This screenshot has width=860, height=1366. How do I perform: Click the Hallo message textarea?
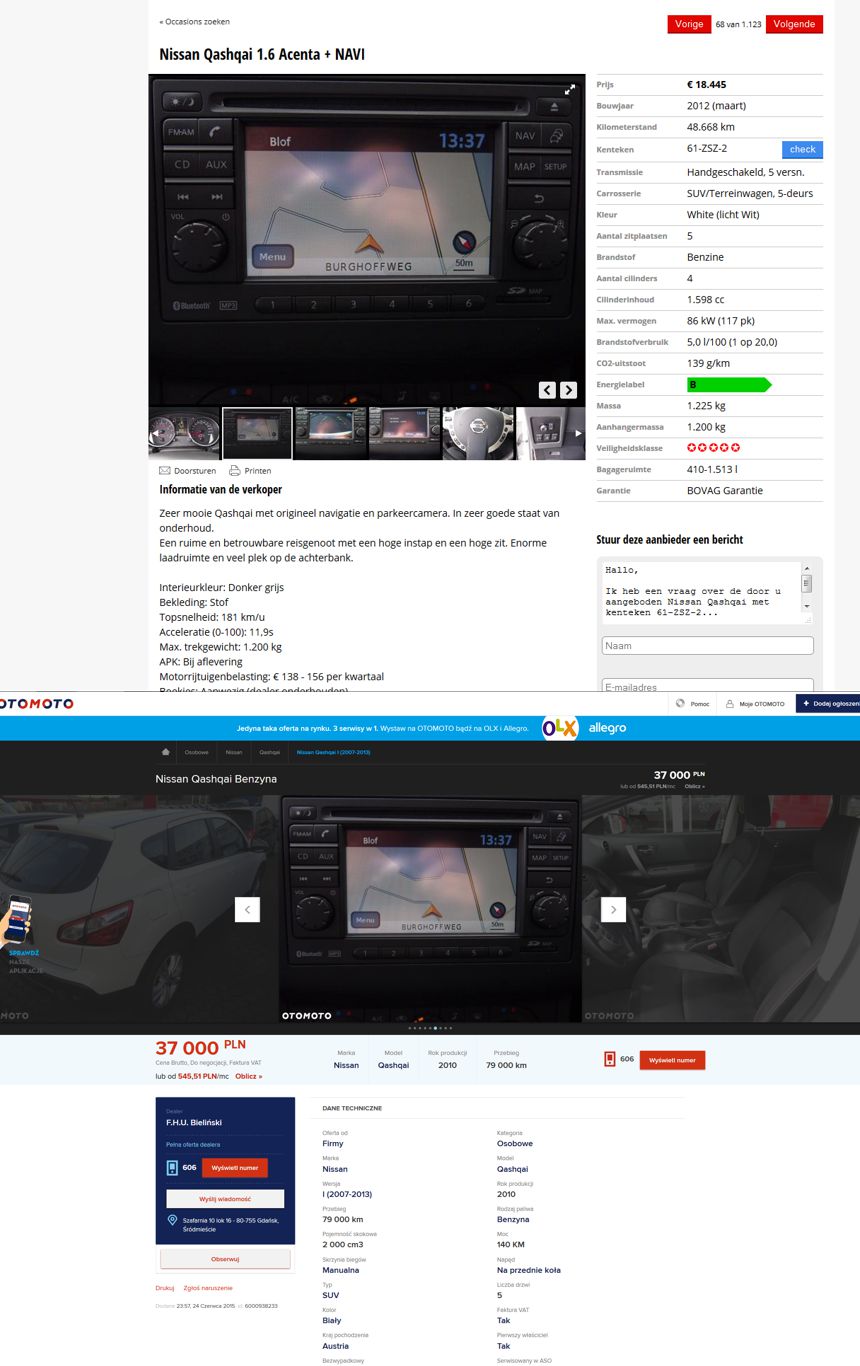tap(707, 592)
